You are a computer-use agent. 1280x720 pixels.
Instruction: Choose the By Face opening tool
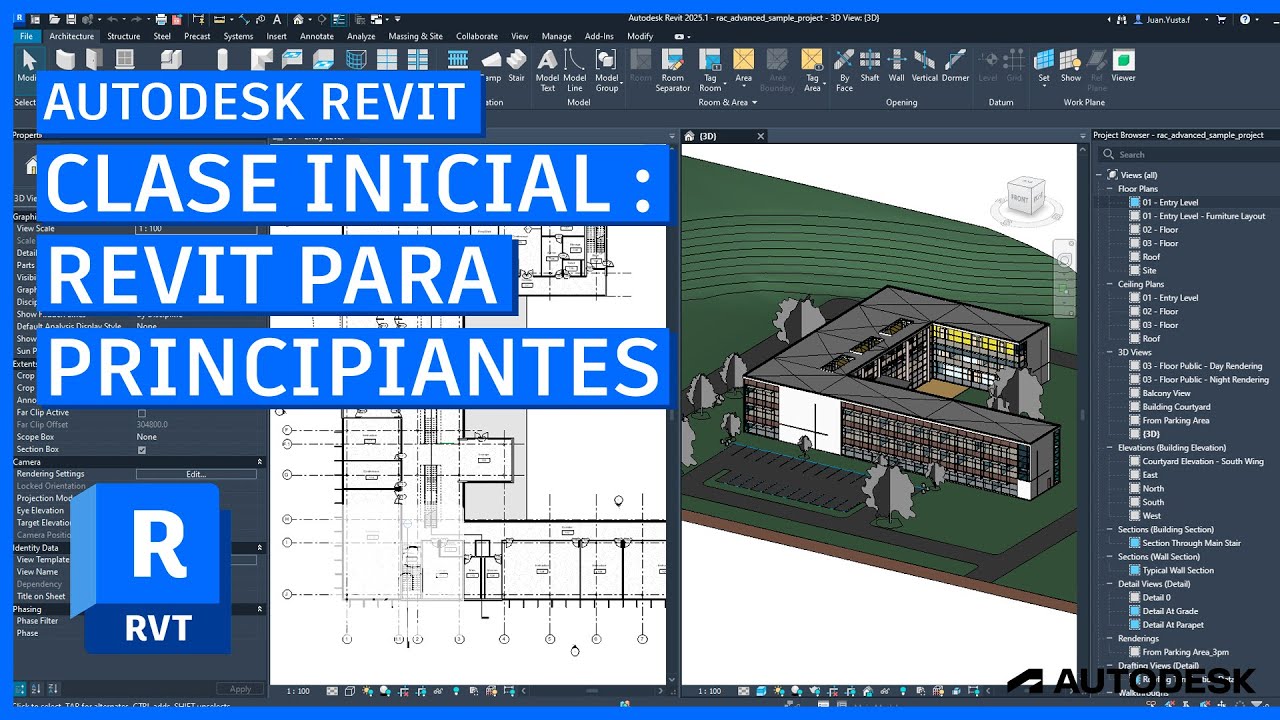click(x=844, y=69)
